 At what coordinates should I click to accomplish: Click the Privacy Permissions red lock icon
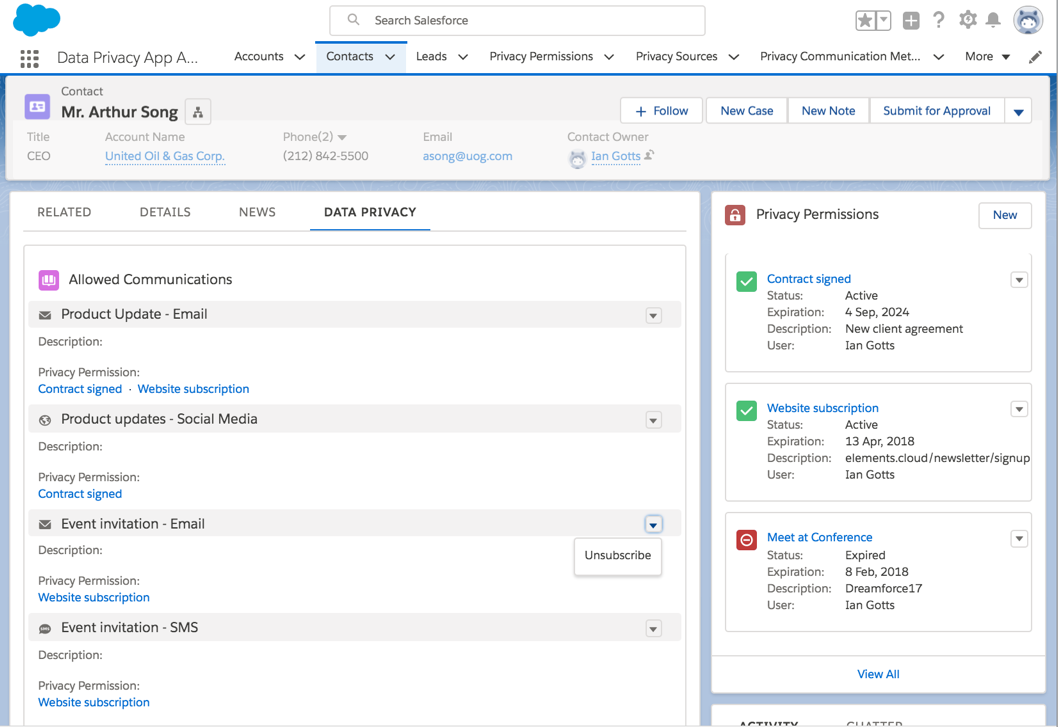pos(735,215)
